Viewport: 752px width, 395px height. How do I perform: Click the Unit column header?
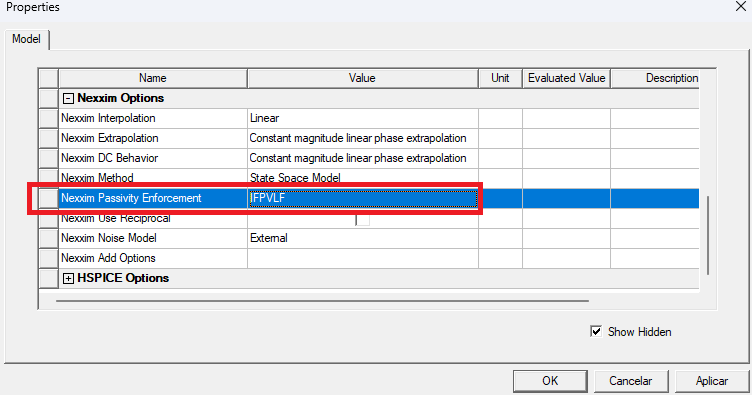click(x=500, y=78)
